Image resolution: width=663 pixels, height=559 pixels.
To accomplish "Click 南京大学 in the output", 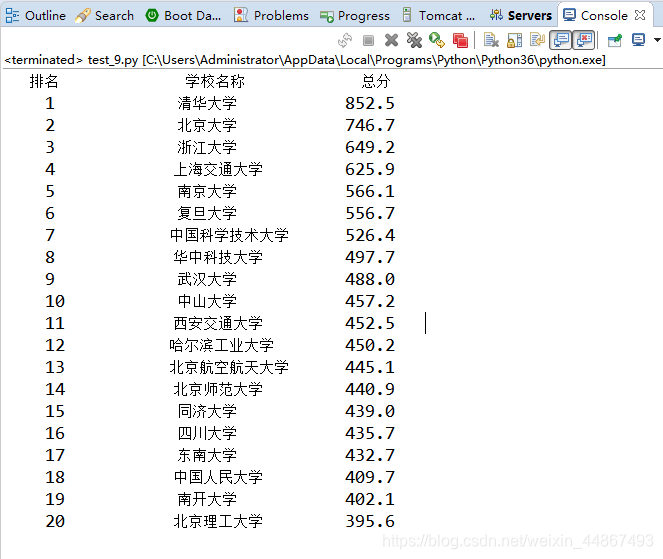I will pyautogui.click(x=207, y=191).
